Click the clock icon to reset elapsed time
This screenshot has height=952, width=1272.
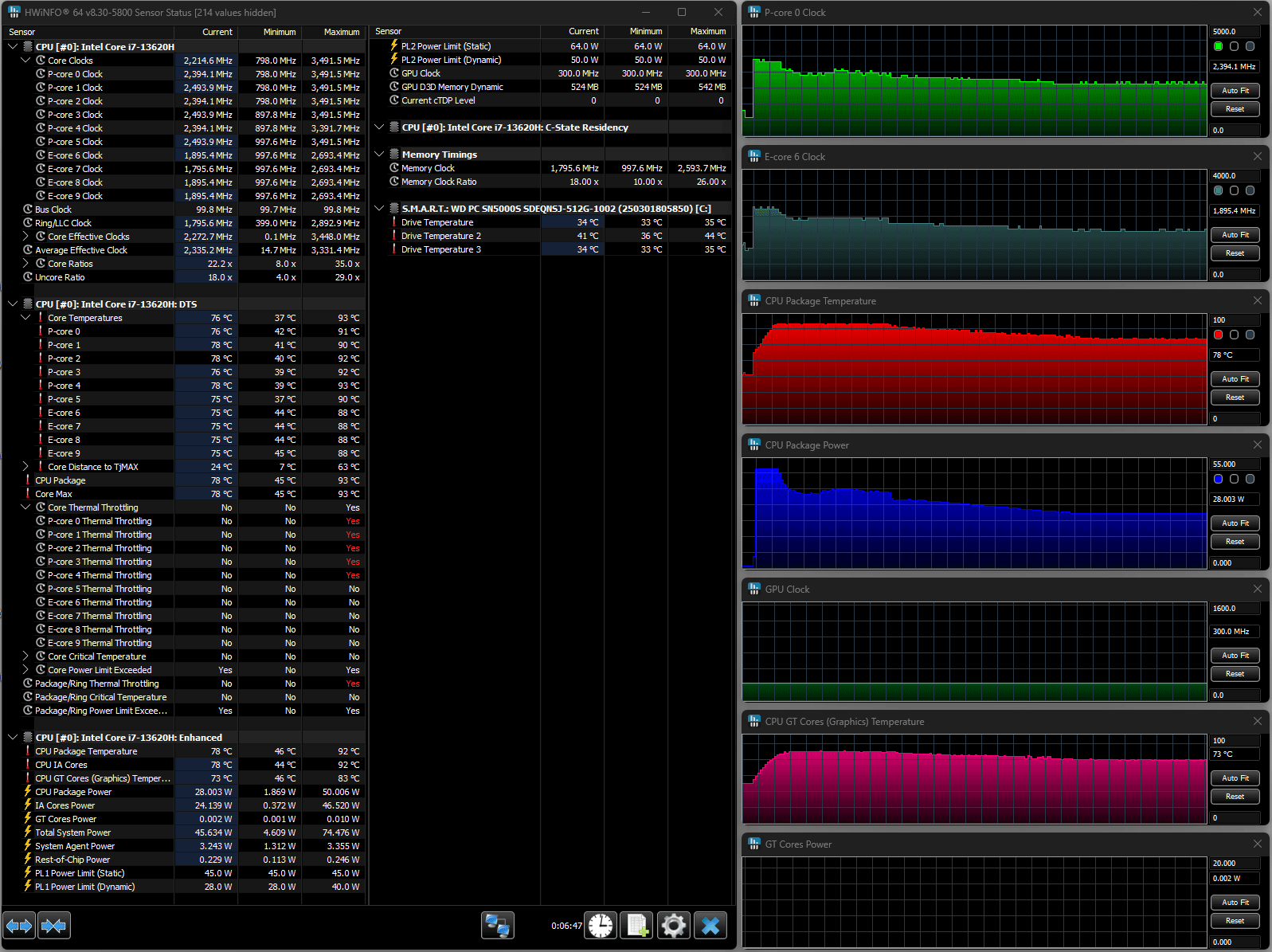(601, 926)
